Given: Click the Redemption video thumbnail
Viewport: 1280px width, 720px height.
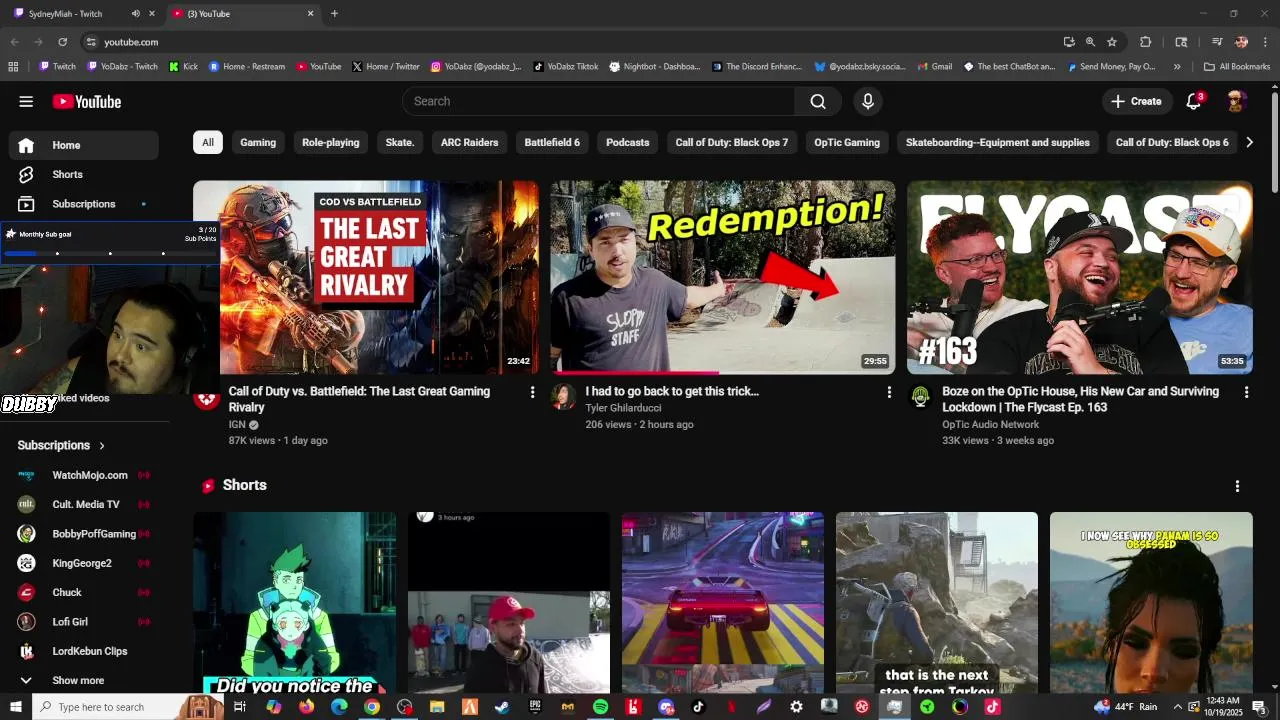Looking at the screenshot, I should (x=723, y=277).
